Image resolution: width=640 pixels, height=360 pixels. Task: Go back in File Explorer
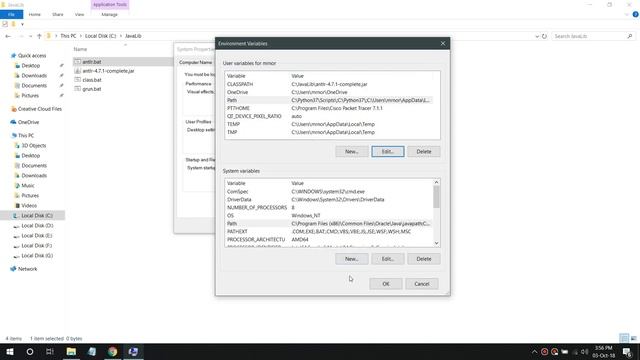point(8,36)
